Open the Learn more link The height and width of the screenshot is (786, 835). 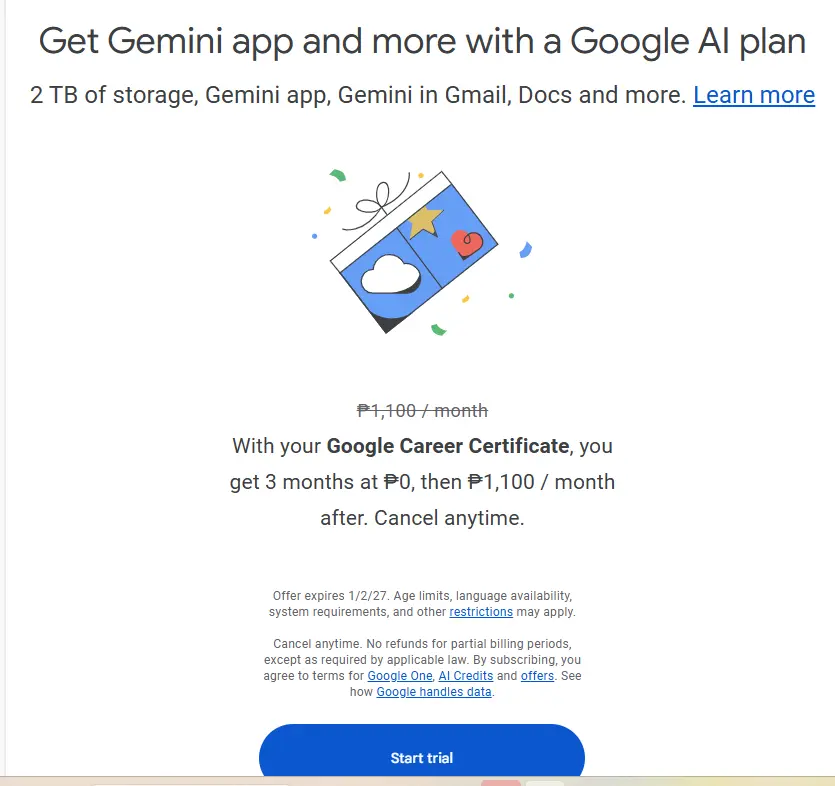(x=754, y=95)
